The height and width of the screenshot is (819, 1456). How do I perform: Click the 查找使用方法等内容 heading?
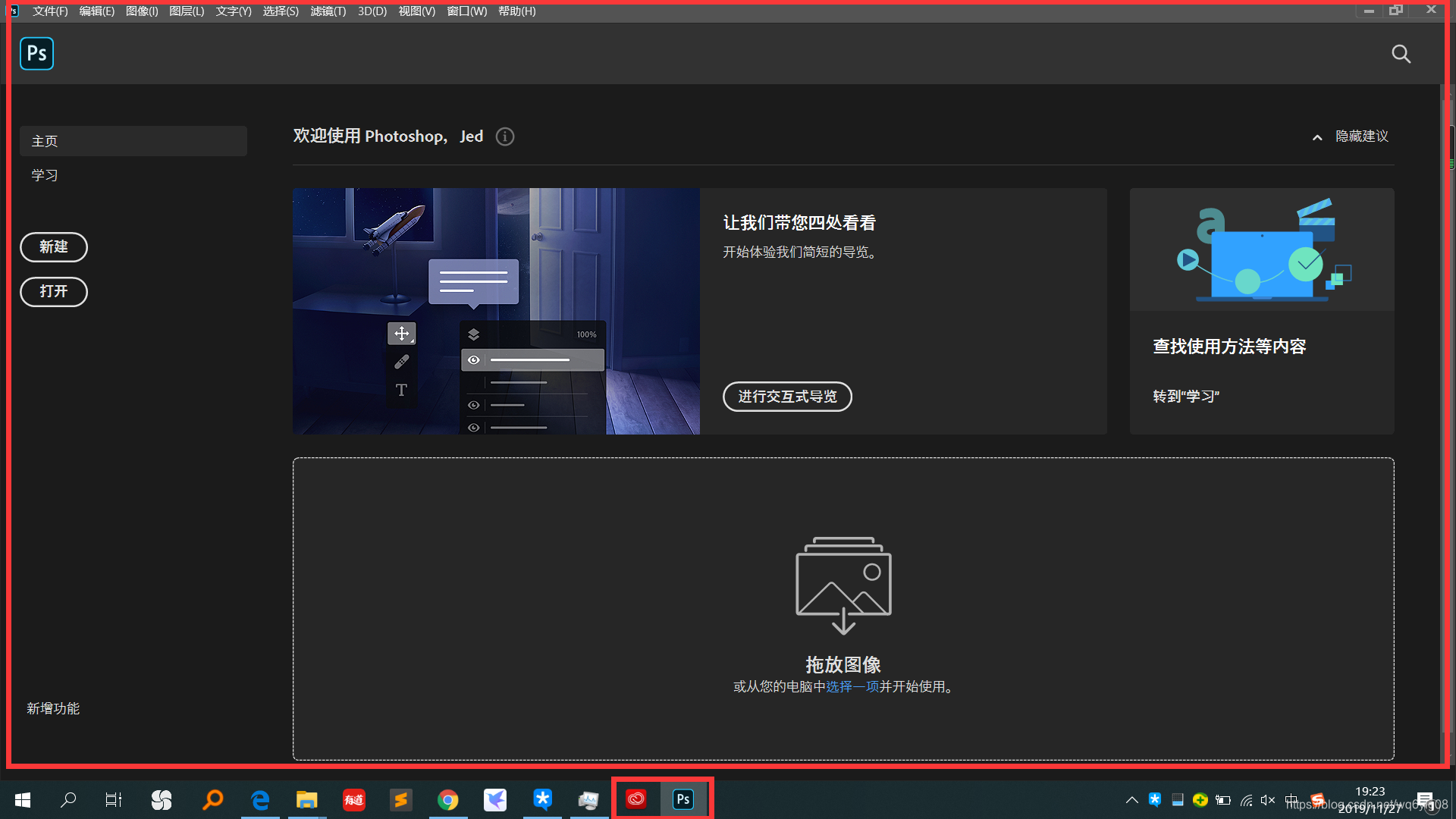(x=1229, y=347)
